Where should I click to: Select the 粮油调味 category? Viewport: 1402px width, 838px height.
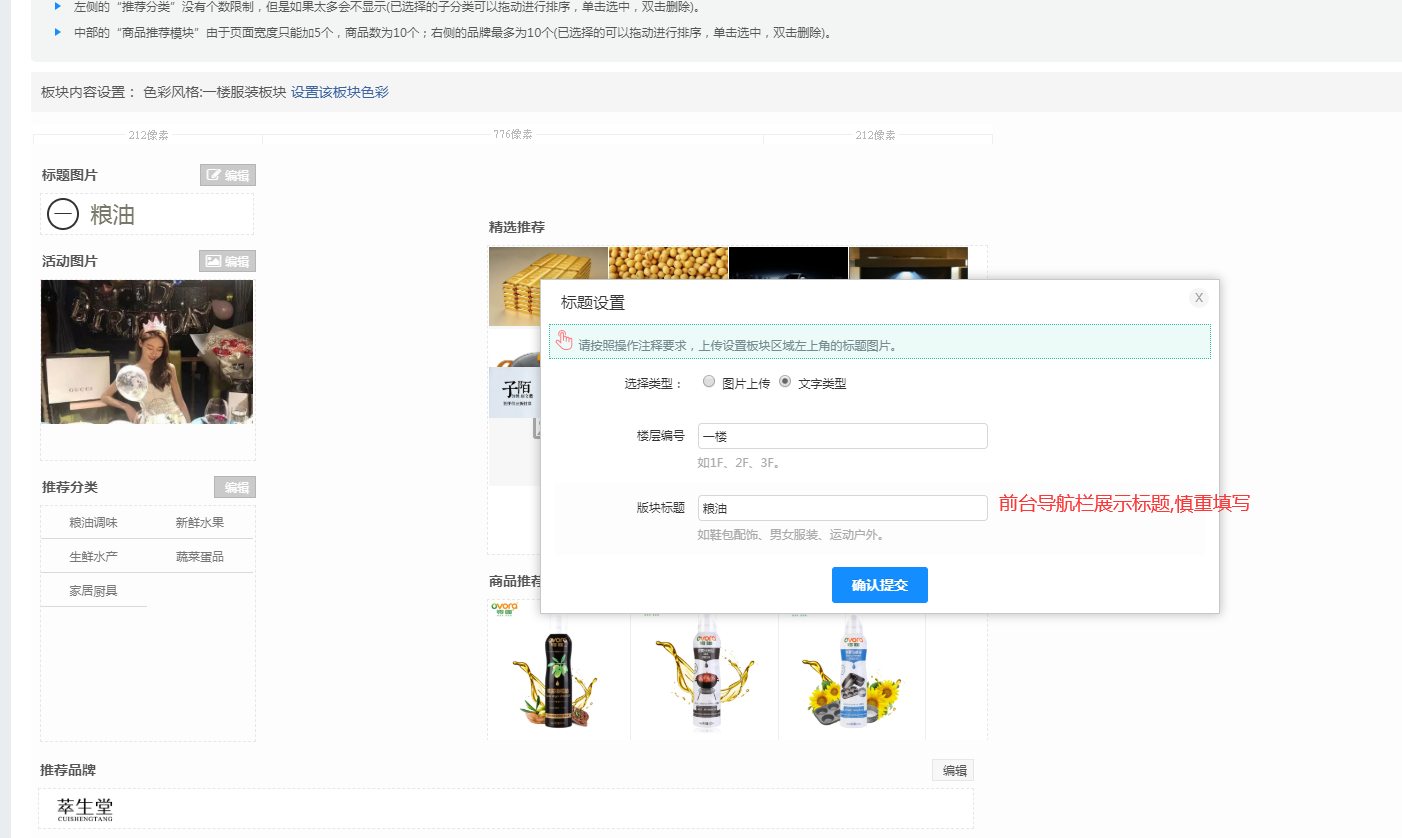pyautogui.click(x=93, y=522)
